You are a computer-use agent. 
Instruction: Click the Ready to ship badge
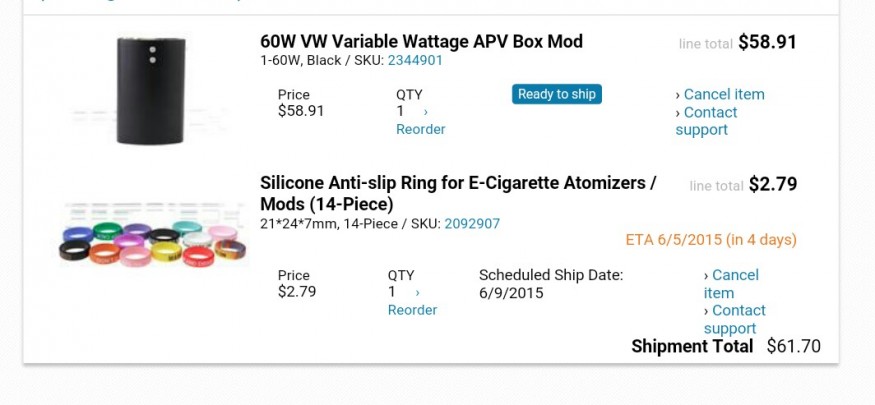click(556, 94)
